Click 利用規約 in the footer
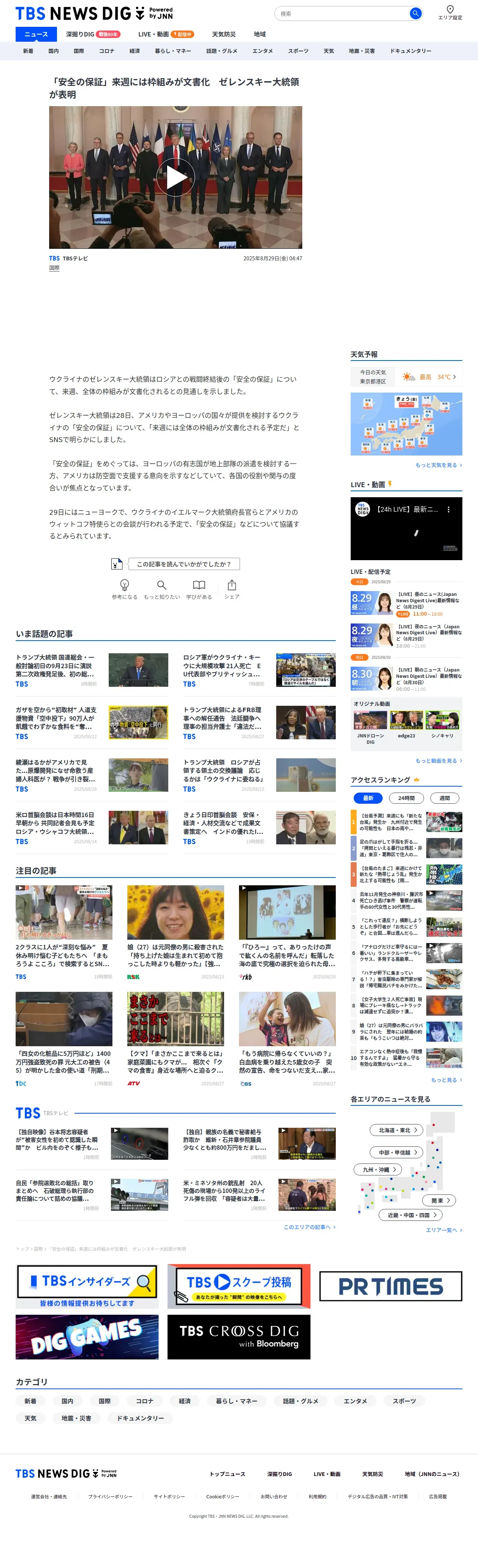The height and width of the screenshot is (1568, 478). coord(318,1496)
